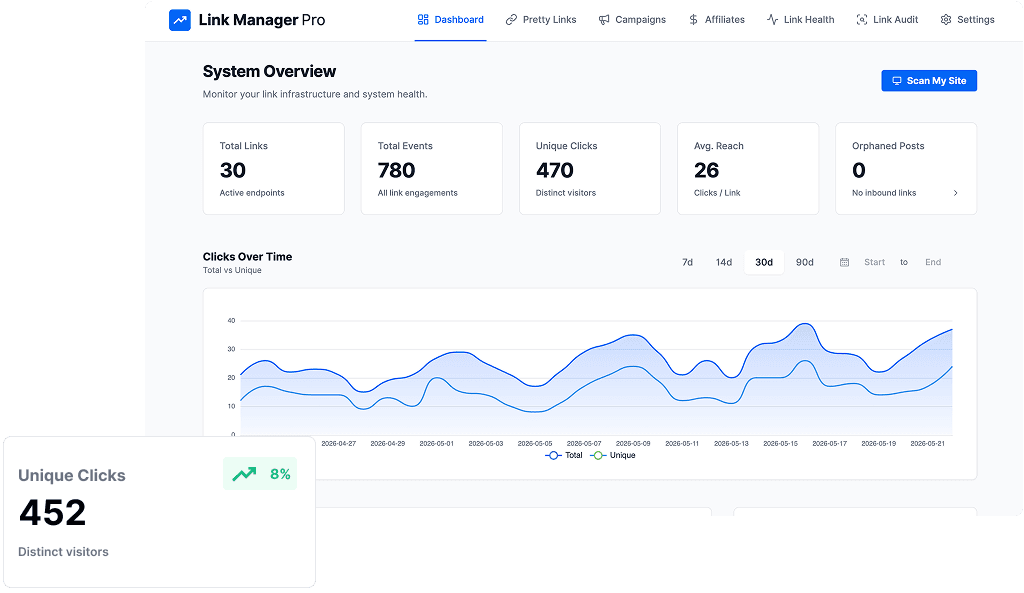Viewport: 1024px width, 593px height.
Task: Open the Dashboard tab
Action: (451, 20)
